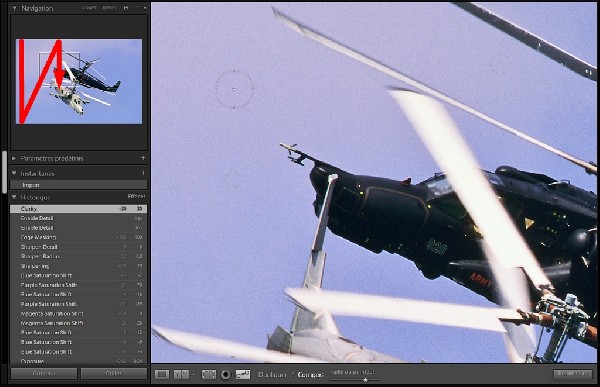The image size is (600, 387).
Task: Click the spot removal circle on the sky
Action: coord(234,89)
